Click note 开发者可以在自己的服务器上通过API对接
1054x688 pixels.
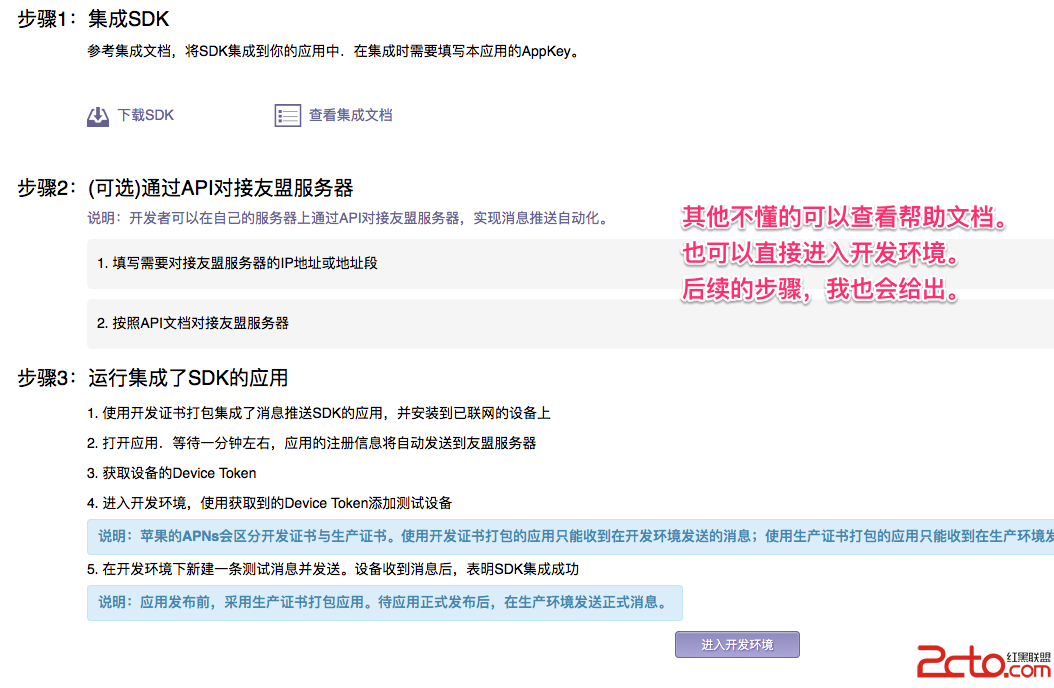(x=348, y=218)
